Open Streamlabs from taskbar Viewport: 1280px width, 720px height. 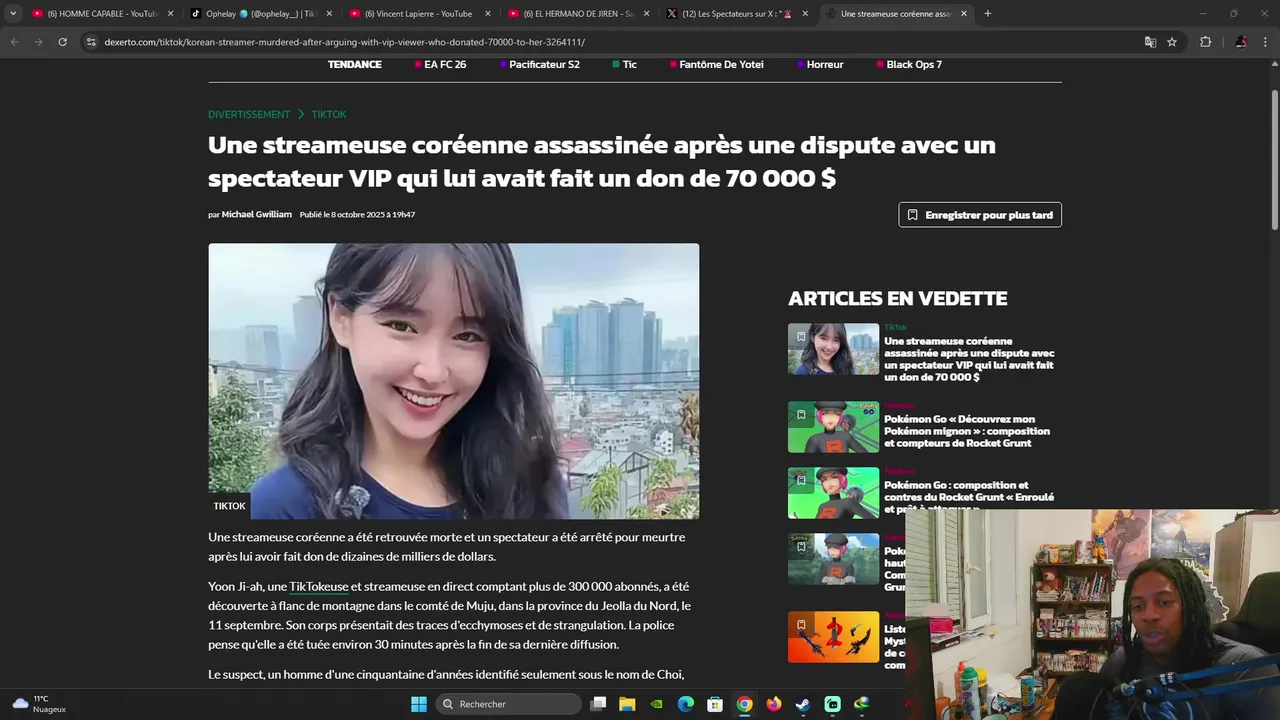pos(832,704)
